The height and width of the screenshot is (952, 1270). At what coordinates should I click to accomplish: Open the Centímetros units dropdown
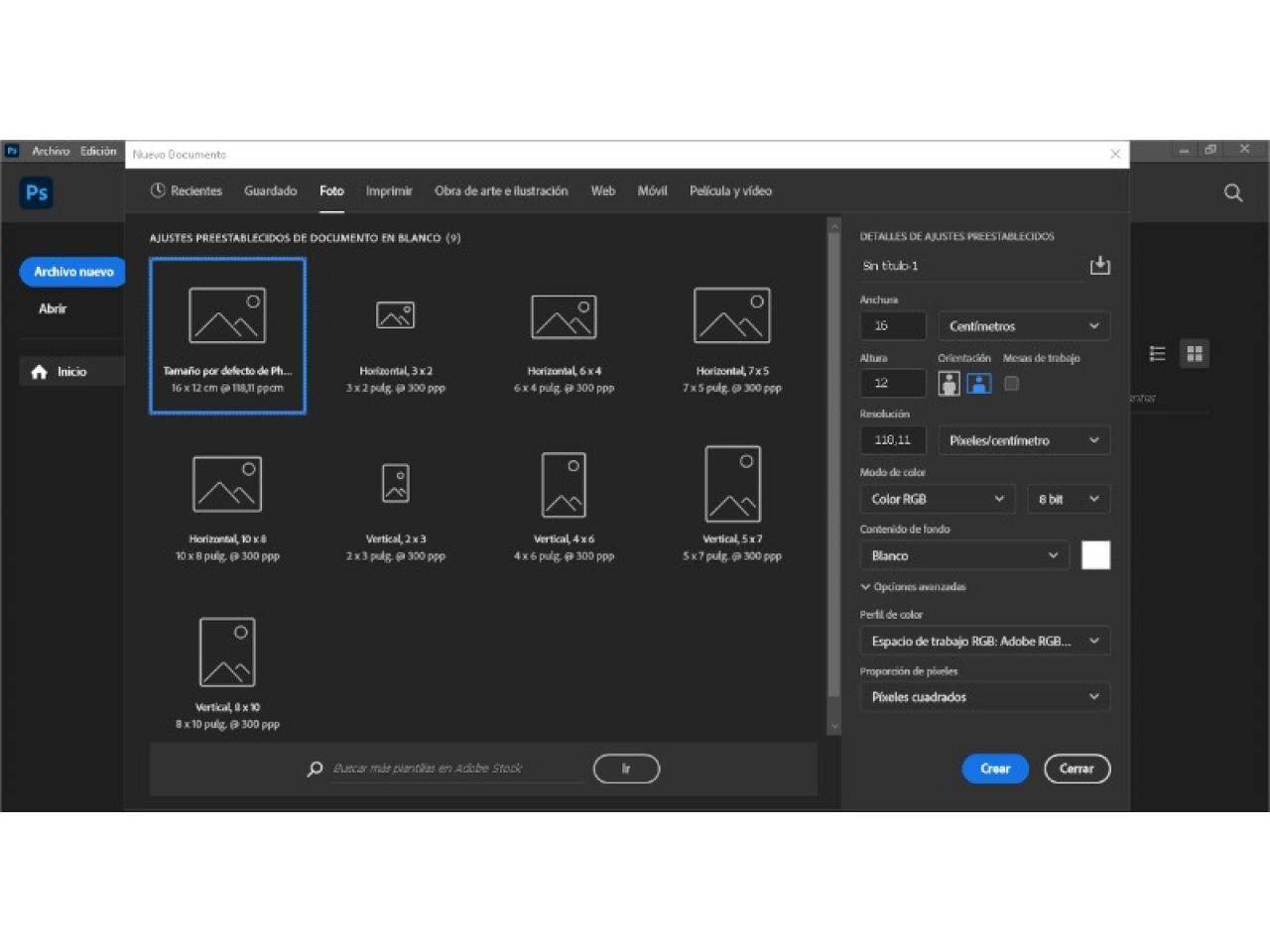[1024, 326]
